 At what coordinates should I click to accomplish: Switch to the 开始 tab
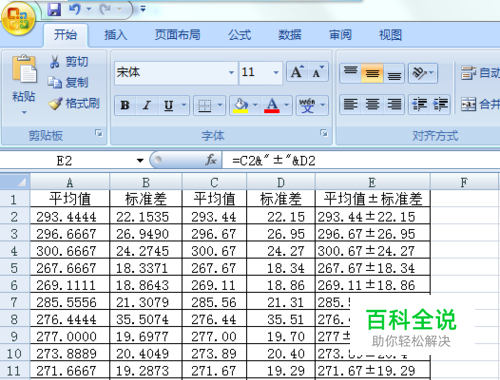[x=65, y=35]
